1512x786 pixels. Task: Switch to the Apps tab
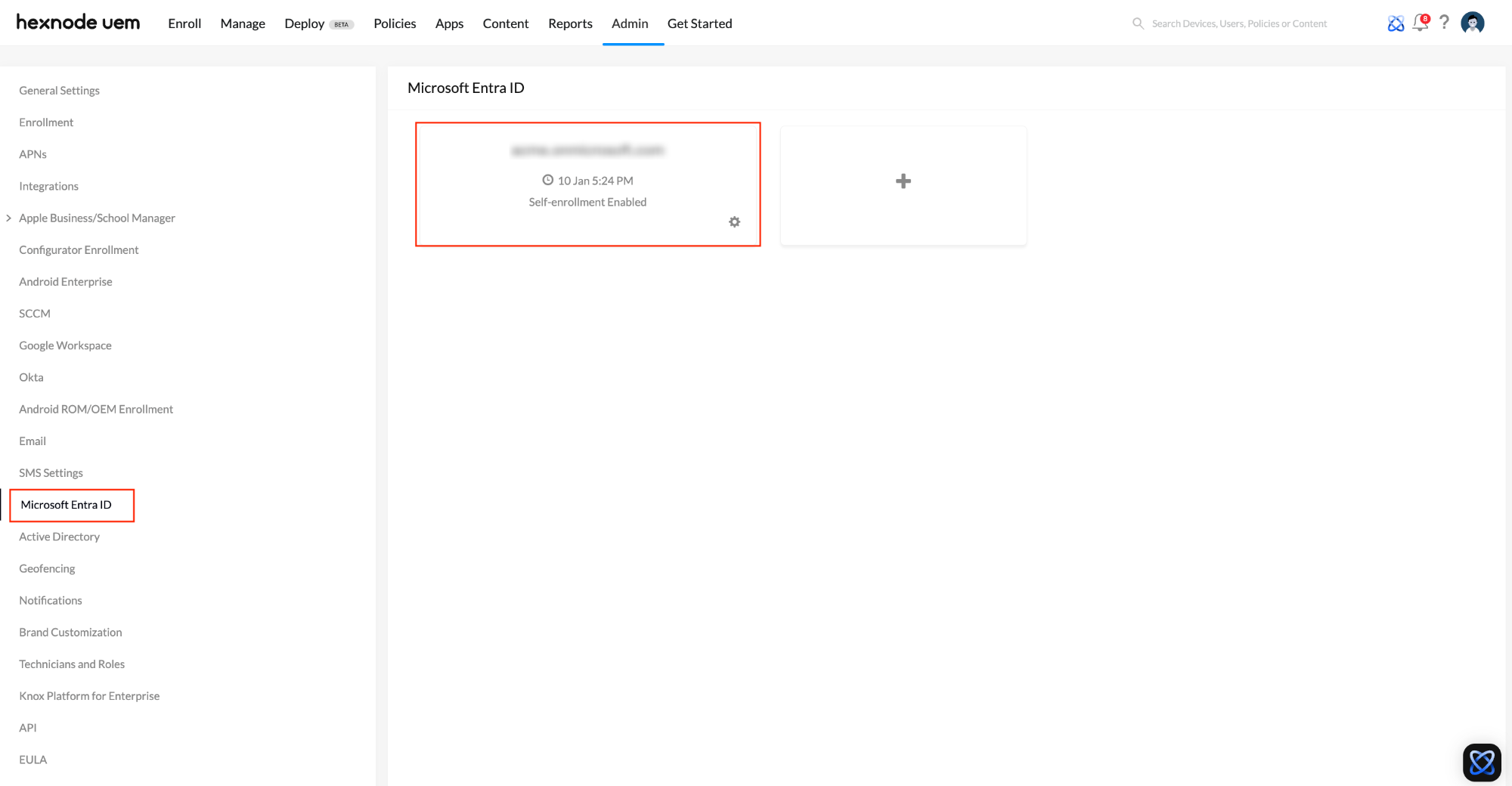point(449,23)
